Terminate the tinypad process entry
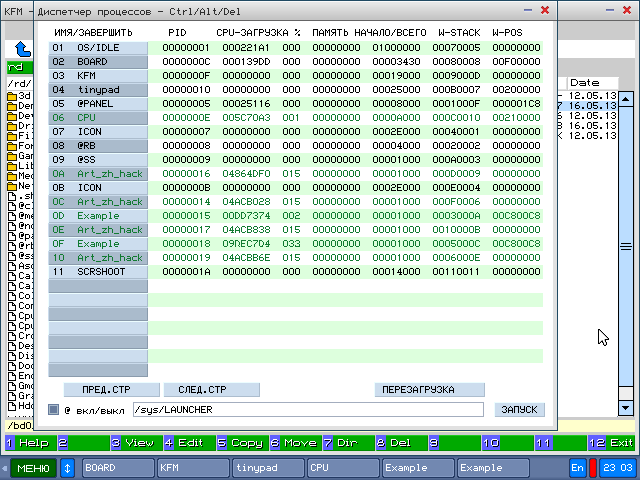This screenshot has height=480, width=640. (x=98, y=89)
